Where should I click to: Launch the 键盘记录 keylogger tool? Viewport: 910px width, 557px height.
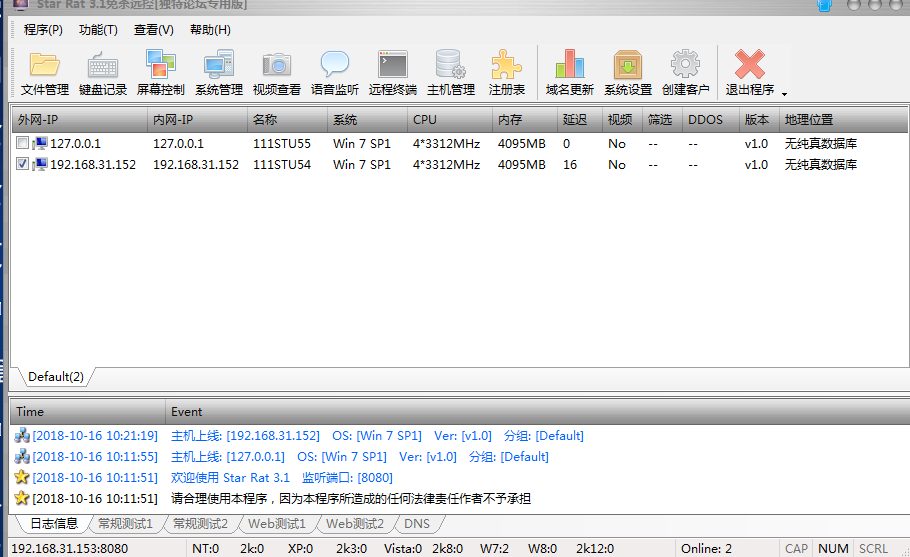103,73
